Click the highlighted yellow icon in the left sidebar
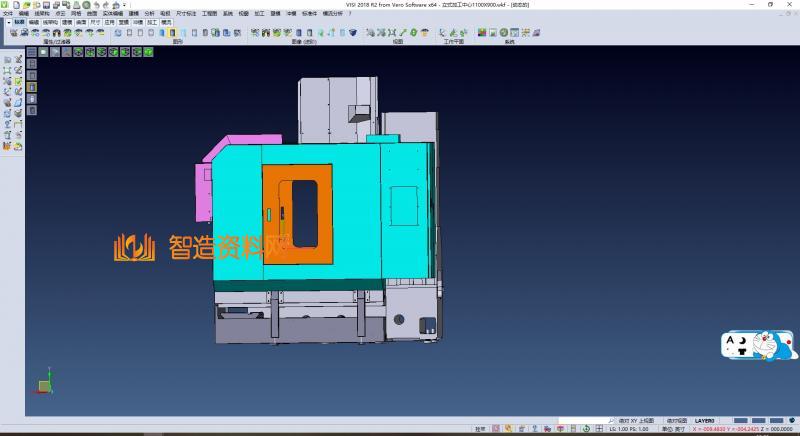The image size is (800, 436). (x=31, y=87)
